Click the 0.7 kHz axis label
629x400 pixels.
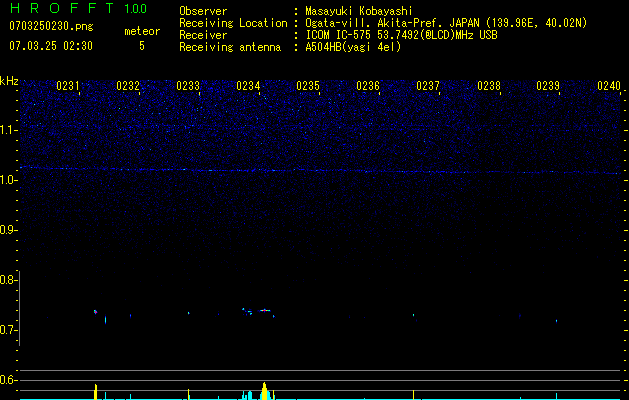[8, 330]
